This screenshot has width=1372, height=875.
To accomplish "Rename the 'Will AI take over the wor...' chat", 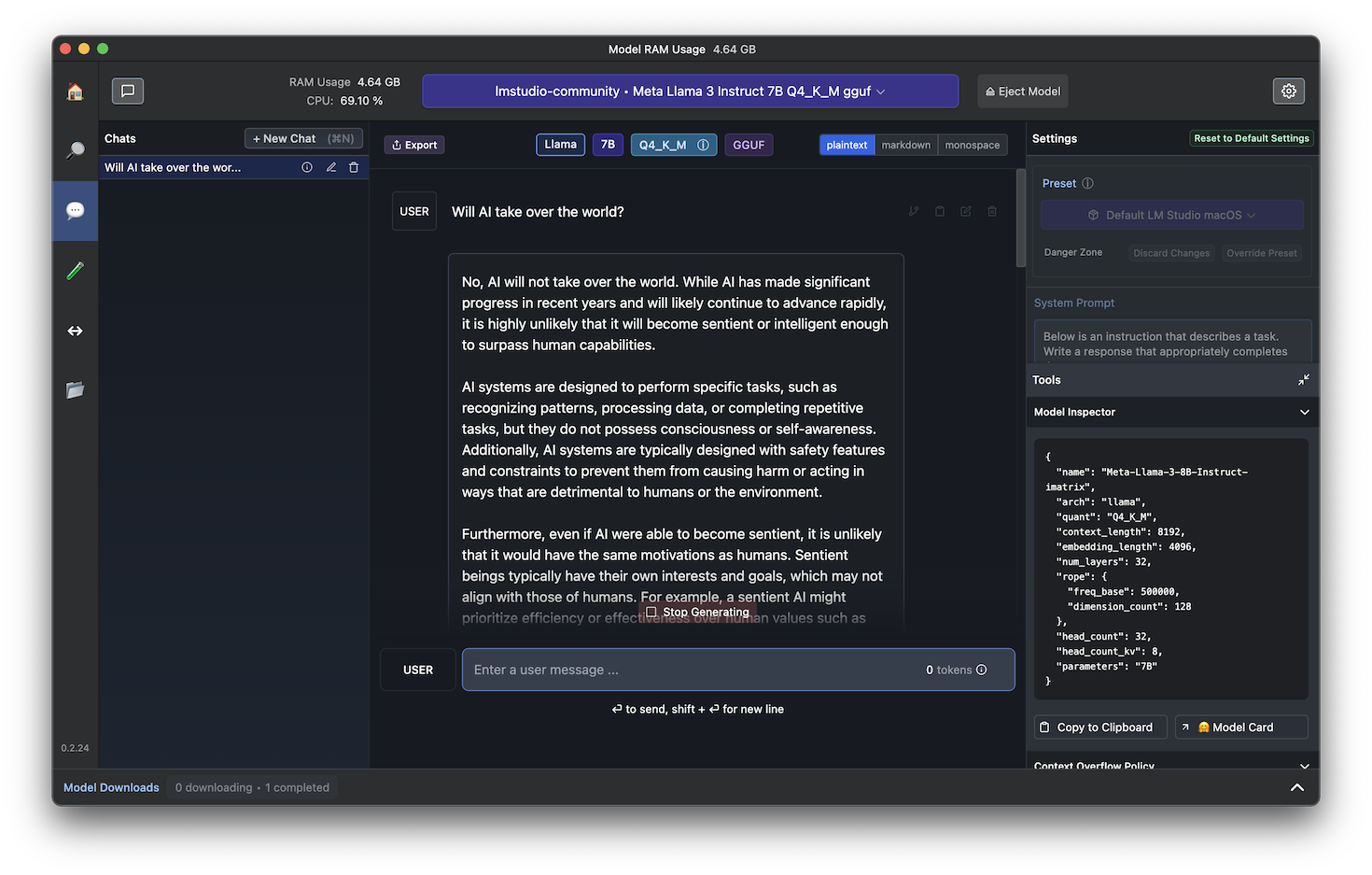I will [330, 167].
